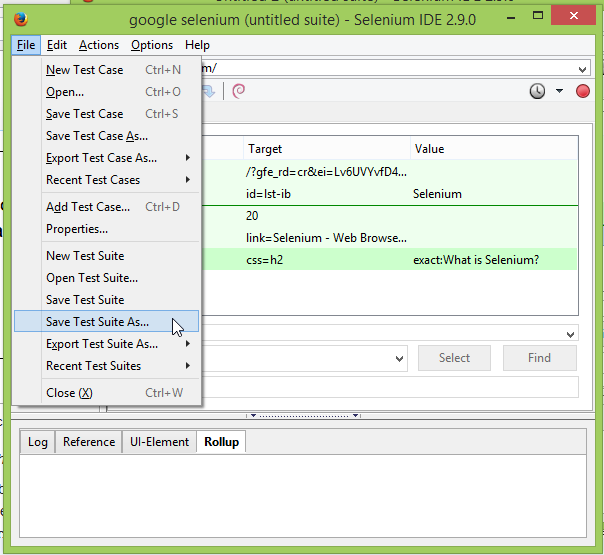
Task: Click the Value cell 'Selenium'
Action: (x=437, y=194)
